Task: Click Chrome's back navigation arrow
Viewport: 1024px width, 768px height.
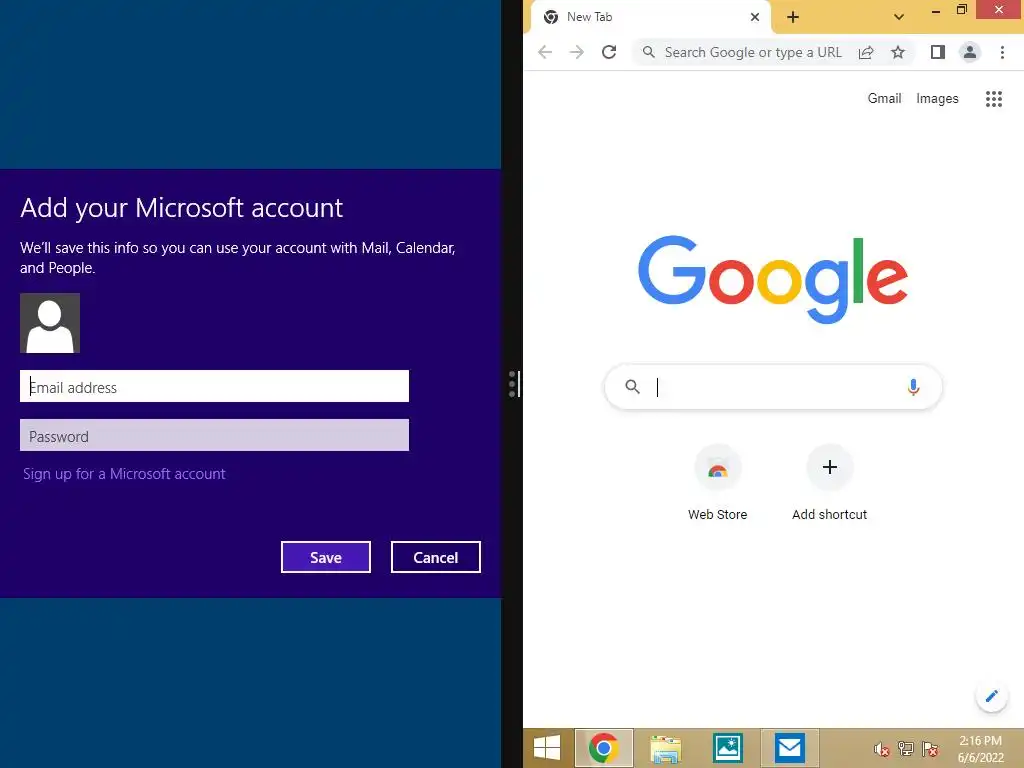Action: (x=545, y=52)
